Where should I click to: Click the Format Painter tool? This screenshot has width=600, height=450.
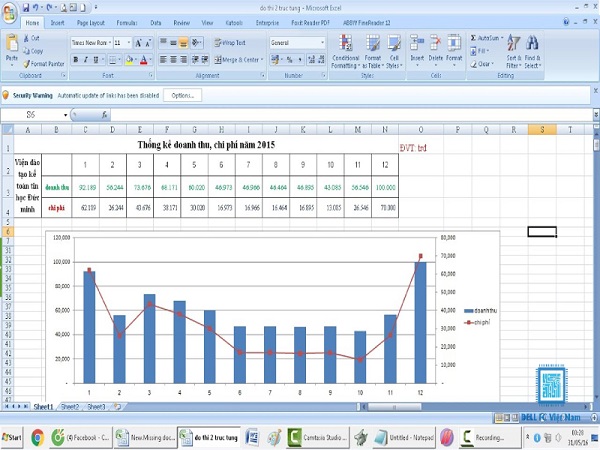tap(45, 63)
